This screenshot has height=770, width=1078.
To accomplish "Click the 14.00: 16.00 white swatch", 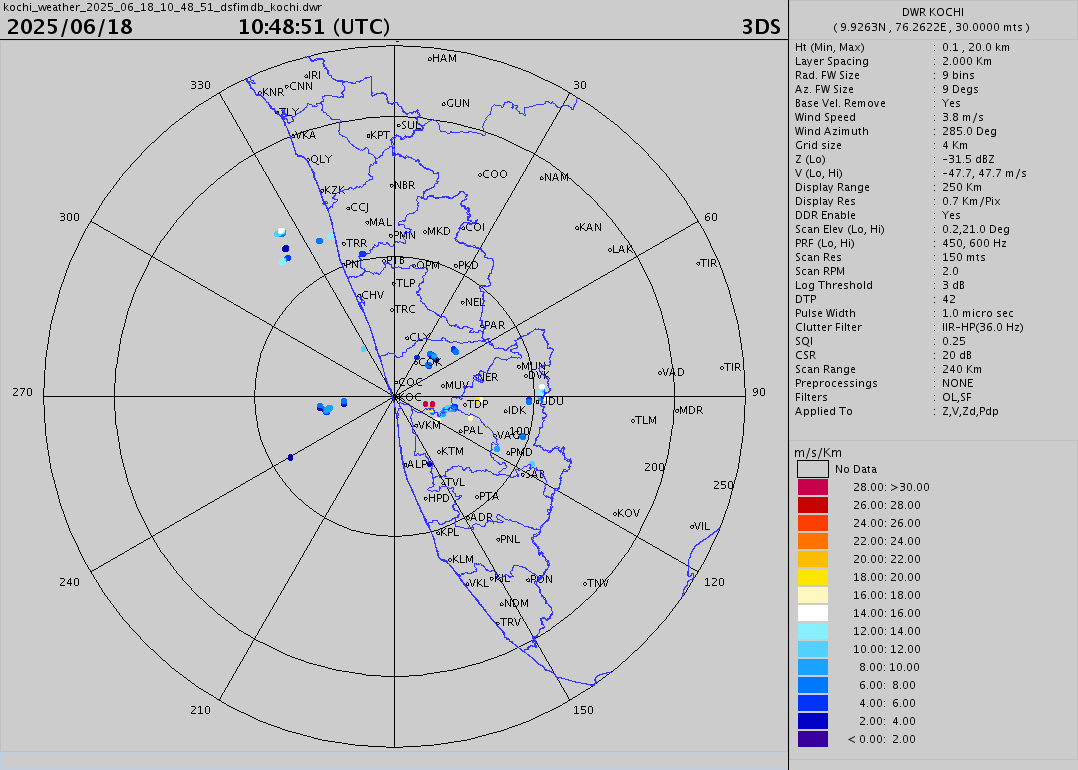I will (x=813, y=613).
